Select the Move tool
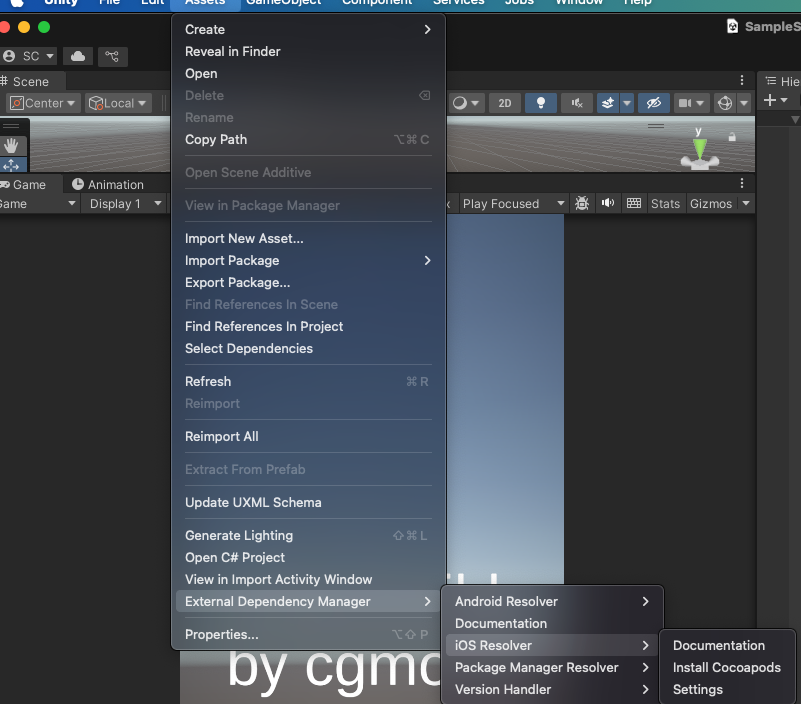 tap(11, 165)
